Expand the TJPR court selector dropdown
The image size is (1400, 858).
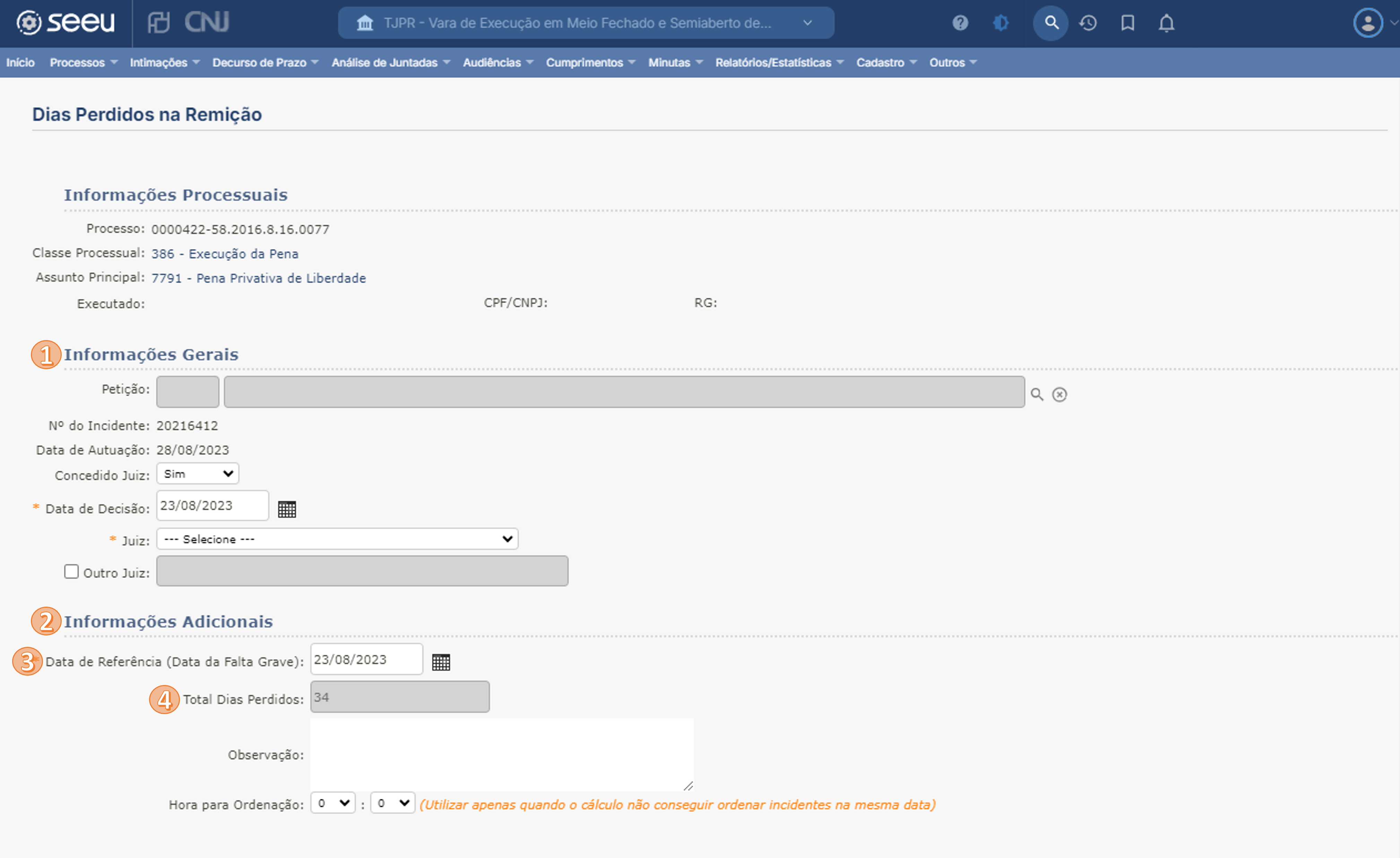tap(807, 23)
